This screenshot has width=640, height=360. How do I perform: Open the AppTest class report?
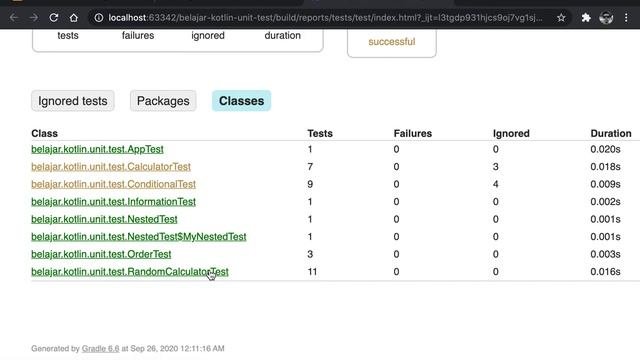pos(97,149)
